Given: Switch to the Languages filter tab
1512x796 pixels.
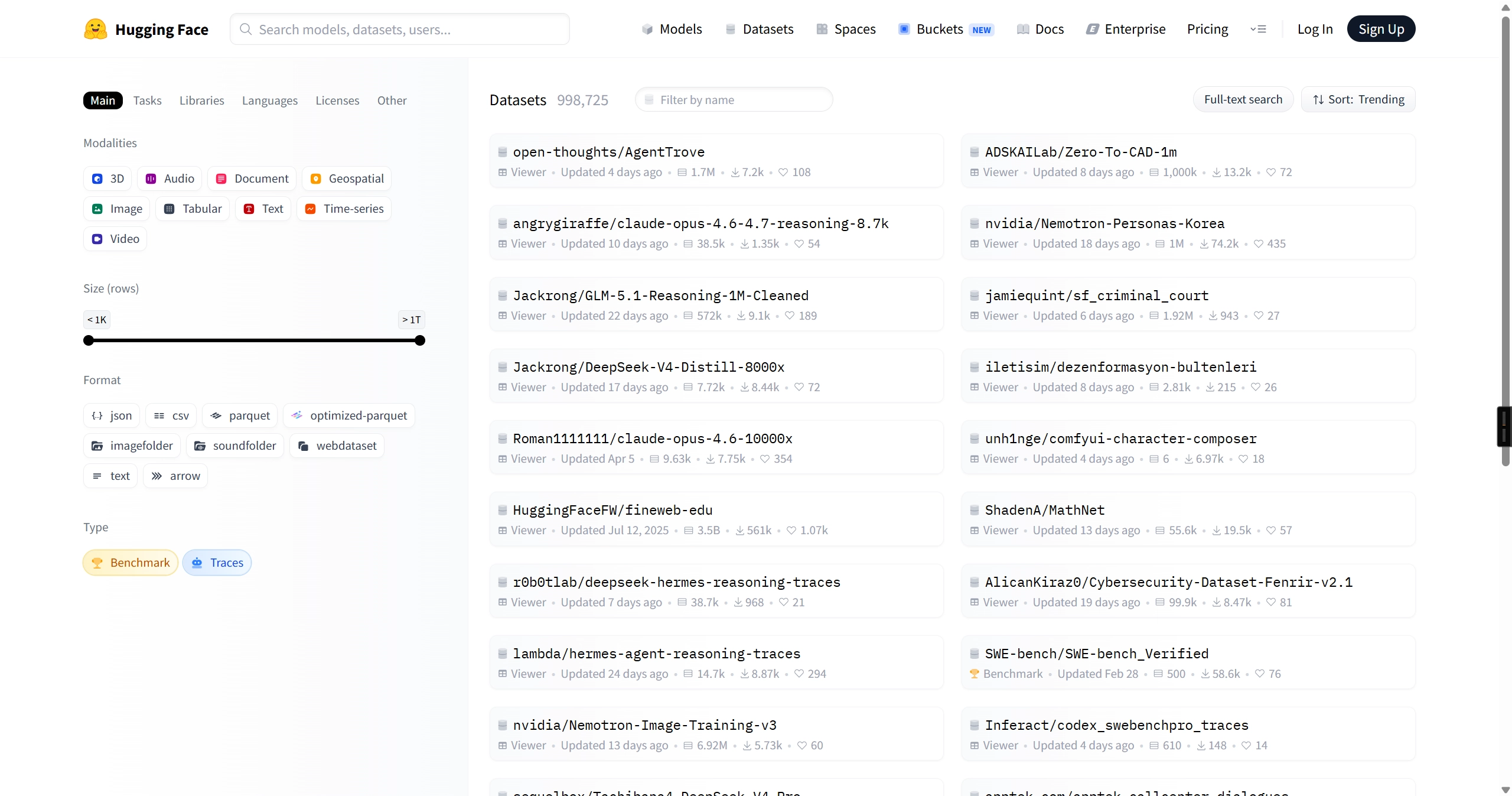Looking at the screenshot, I should pyautogui.click(x=270, y=100).
